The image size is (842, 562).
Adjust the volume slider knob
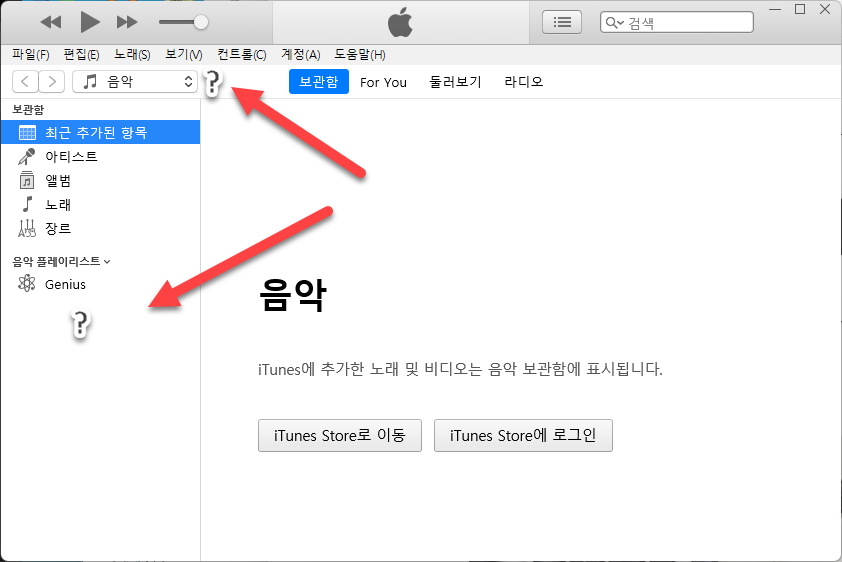200,22
